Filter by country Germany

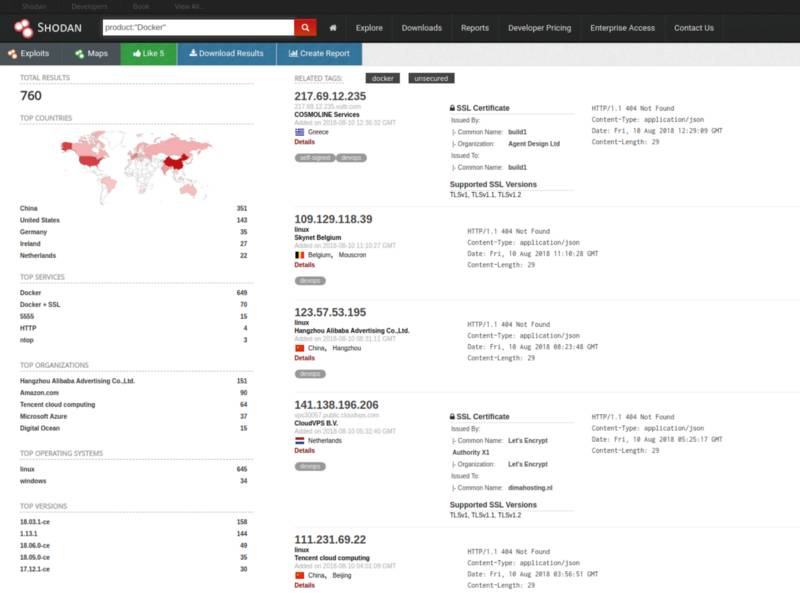(33, 232)
